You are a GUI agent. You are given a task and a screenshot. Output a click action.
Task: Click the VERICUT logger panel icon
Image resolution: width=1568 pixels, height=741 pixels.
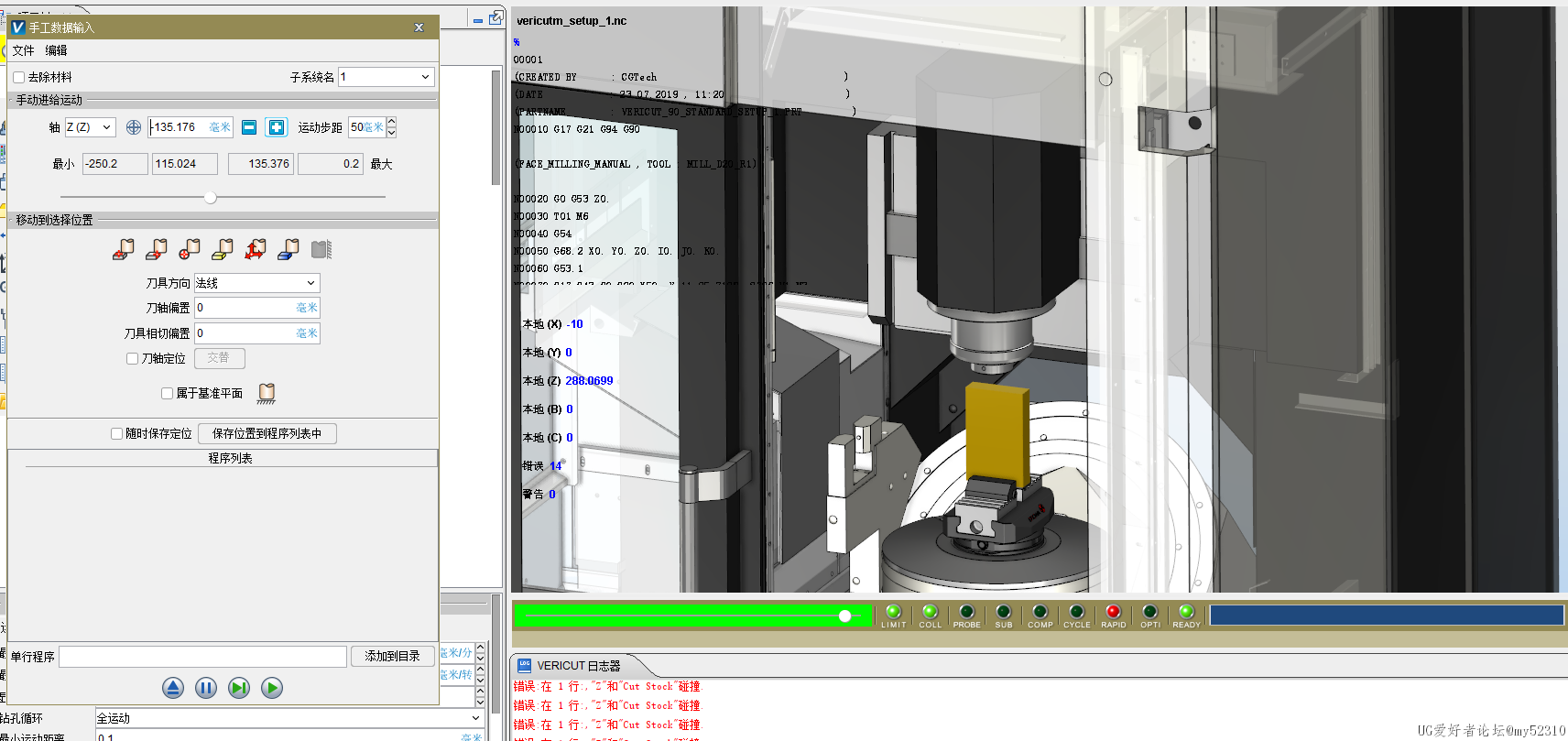coord(525,665)
